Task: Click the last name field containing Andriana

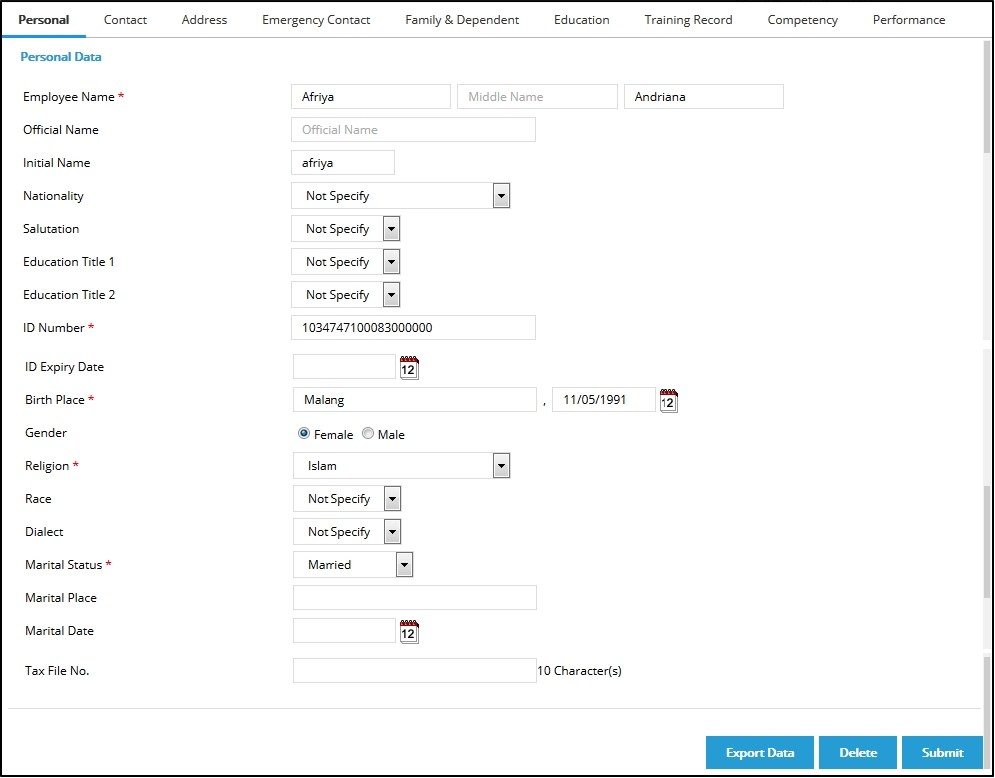Action: tap(704, 96)
